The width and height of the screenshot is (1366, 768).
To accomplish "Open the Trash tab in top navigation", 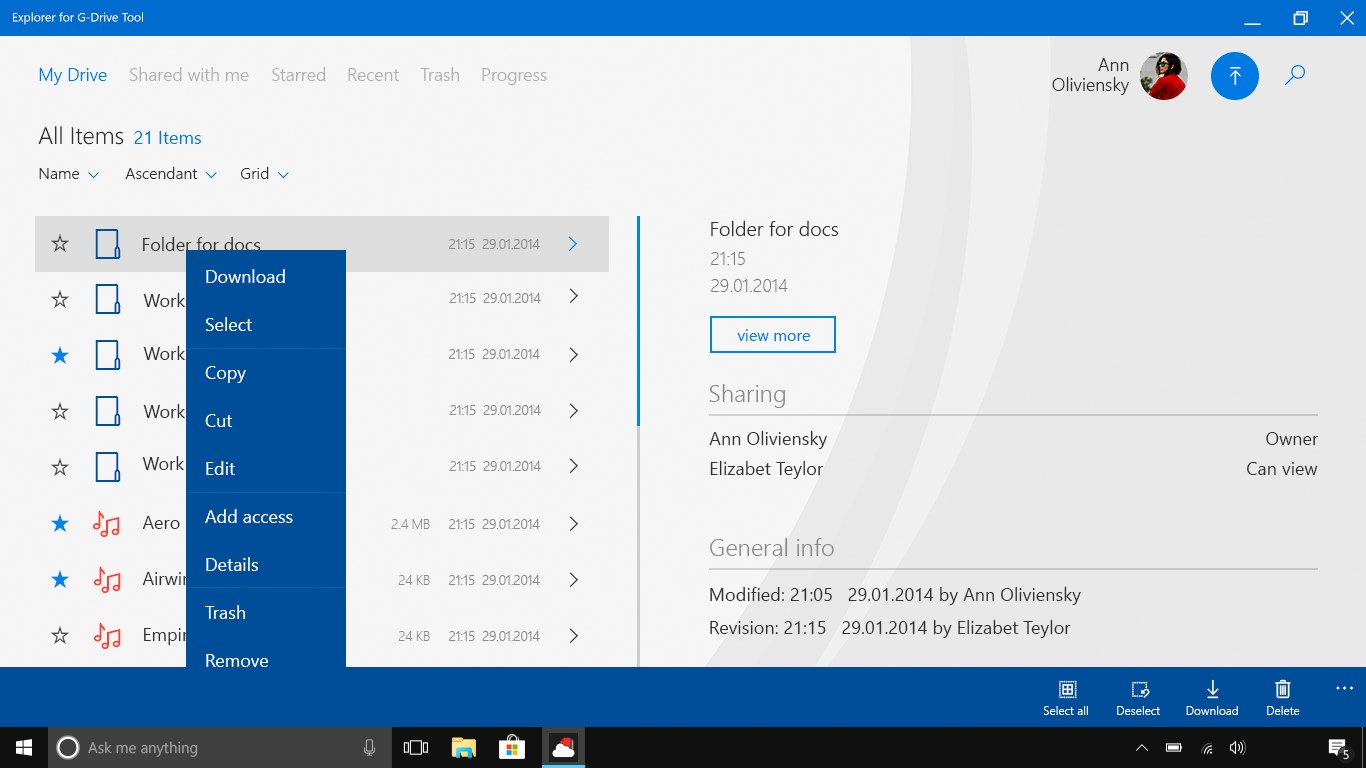I will (440, 75).
